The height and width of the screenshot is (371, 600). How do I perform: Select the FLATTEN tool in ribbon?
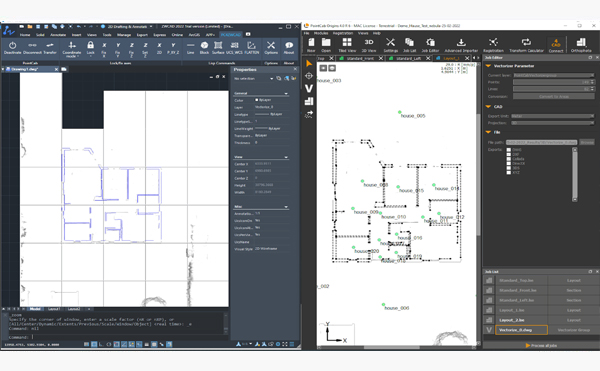pos(251,47)
